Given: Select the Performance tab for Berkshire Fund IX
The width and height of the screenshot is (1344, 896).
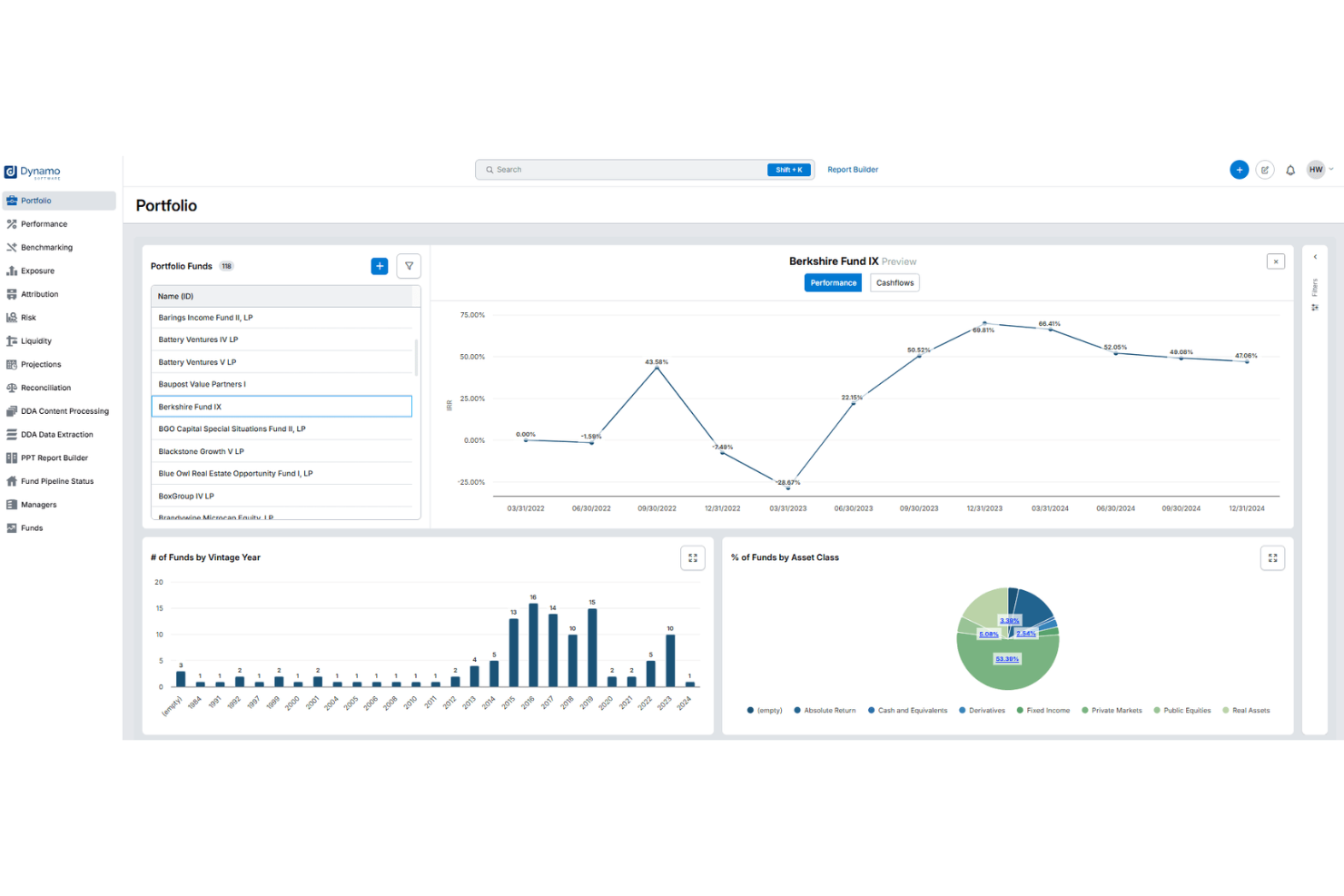Looking at the screenshot, I should pos(832,282).
